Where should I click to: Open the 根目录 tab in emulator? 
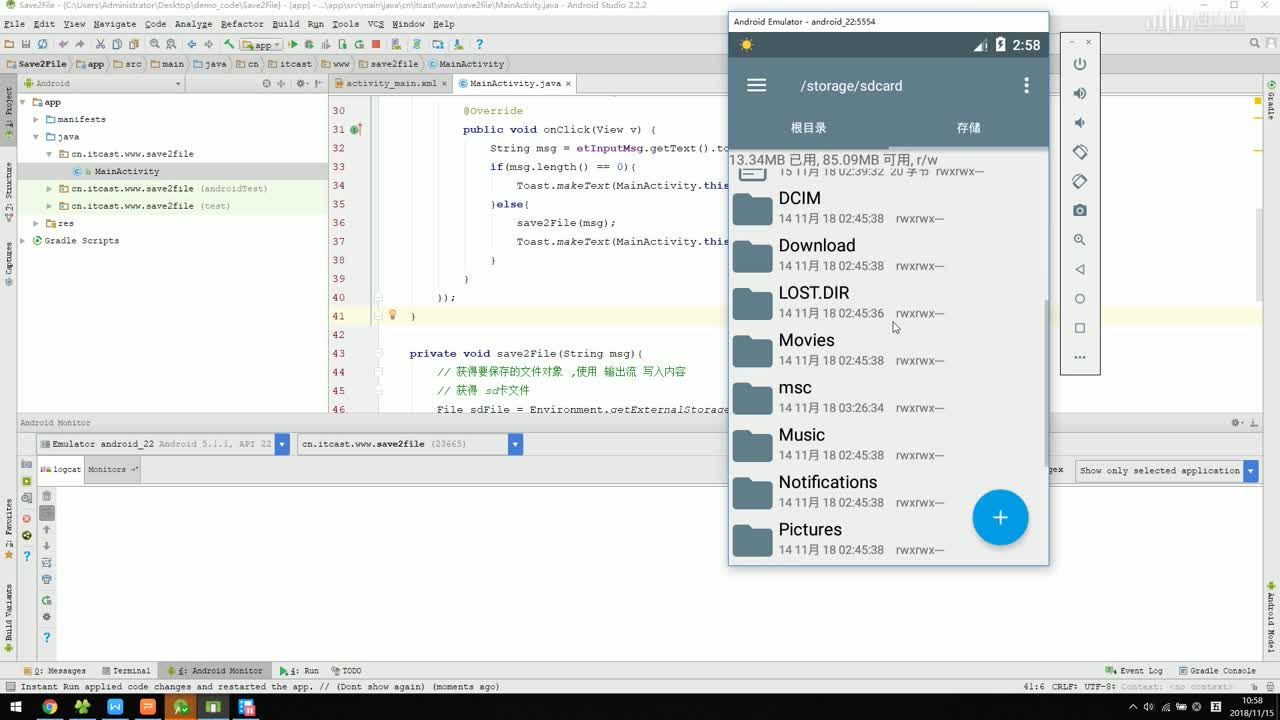click(x=808, y=128)
